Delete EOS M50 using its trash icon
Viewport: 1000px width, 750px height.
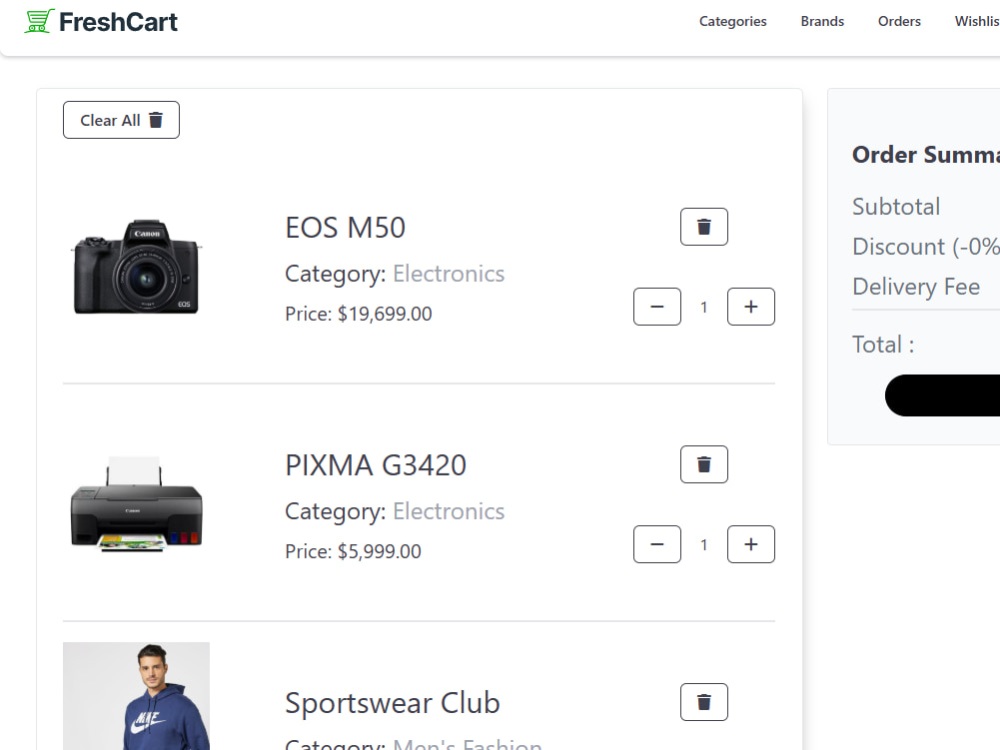click(x=703, y=226)
